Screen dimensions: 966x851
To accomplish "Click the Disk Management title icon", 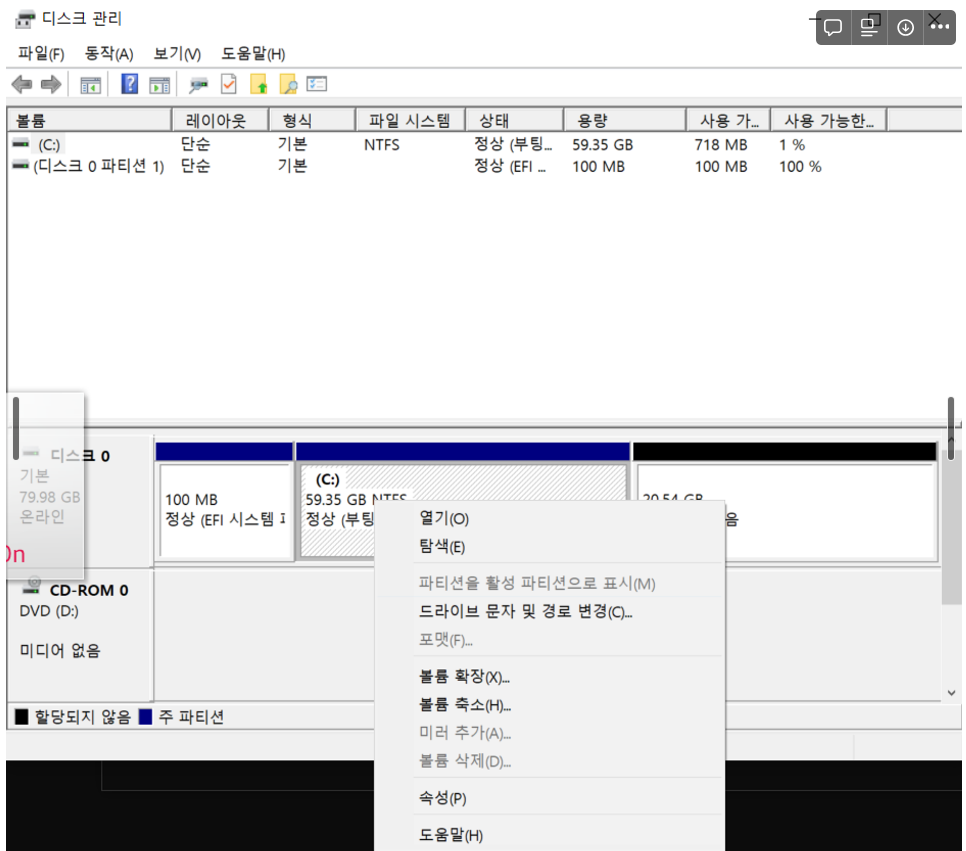I will 25,19.
